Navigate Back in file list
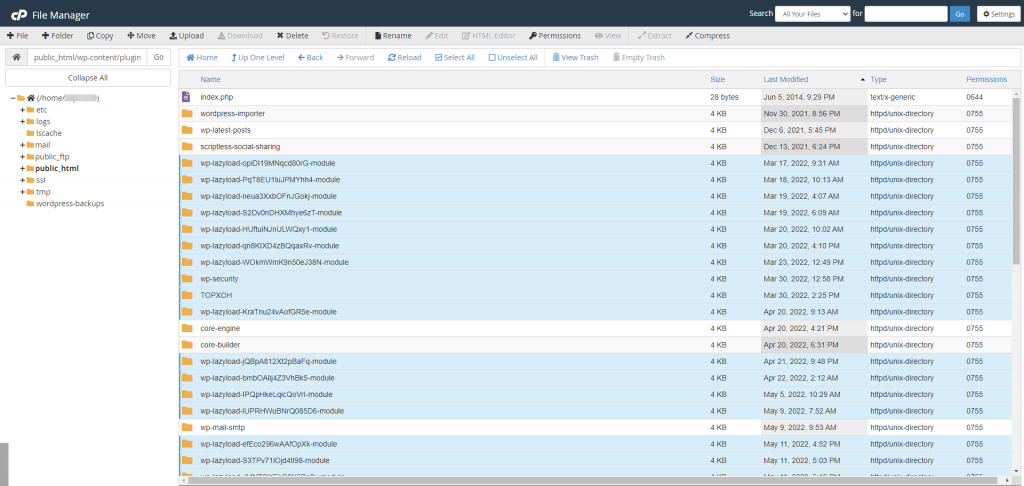The height and width of the screenshot is (486, 1024). click(x=310, y=57)
